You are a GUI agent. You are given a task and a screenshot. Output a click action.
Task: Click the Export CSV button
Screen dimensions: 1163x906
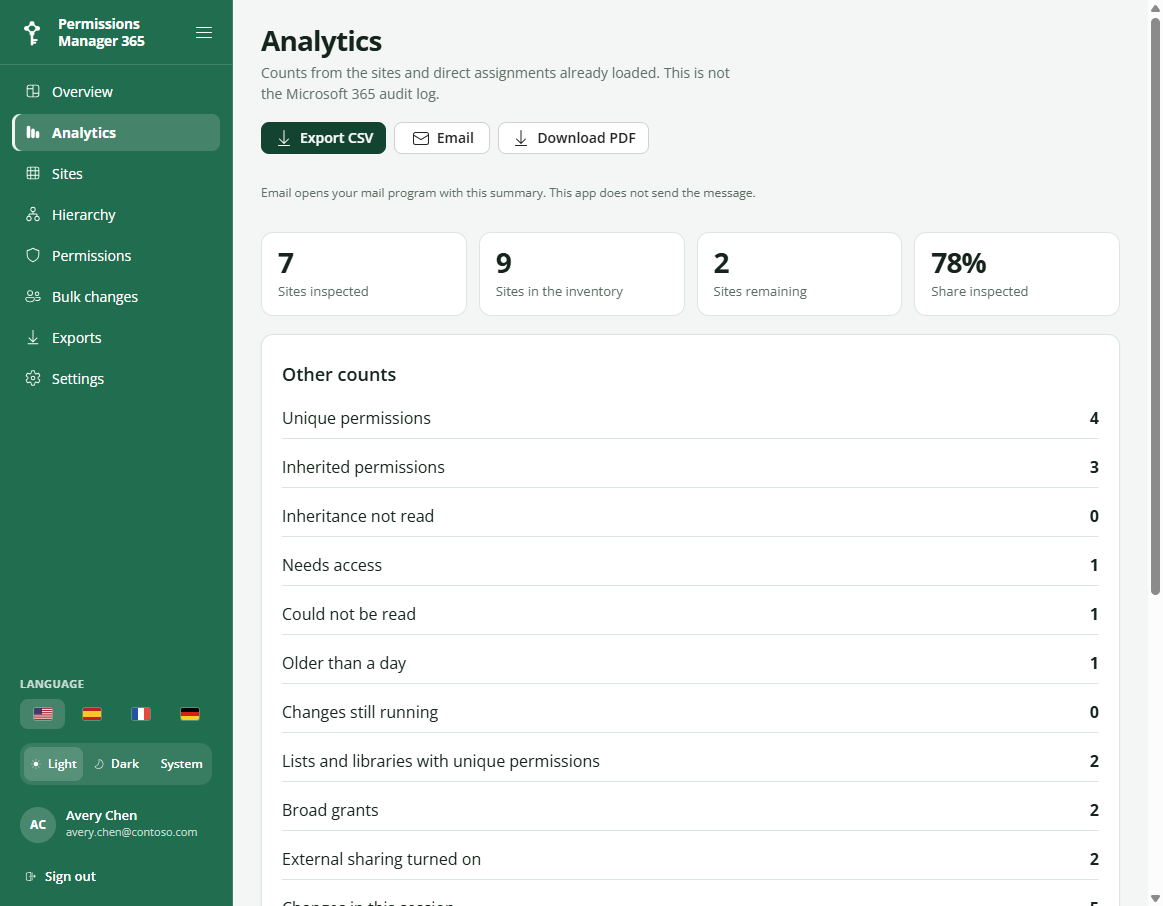[323, 138]
